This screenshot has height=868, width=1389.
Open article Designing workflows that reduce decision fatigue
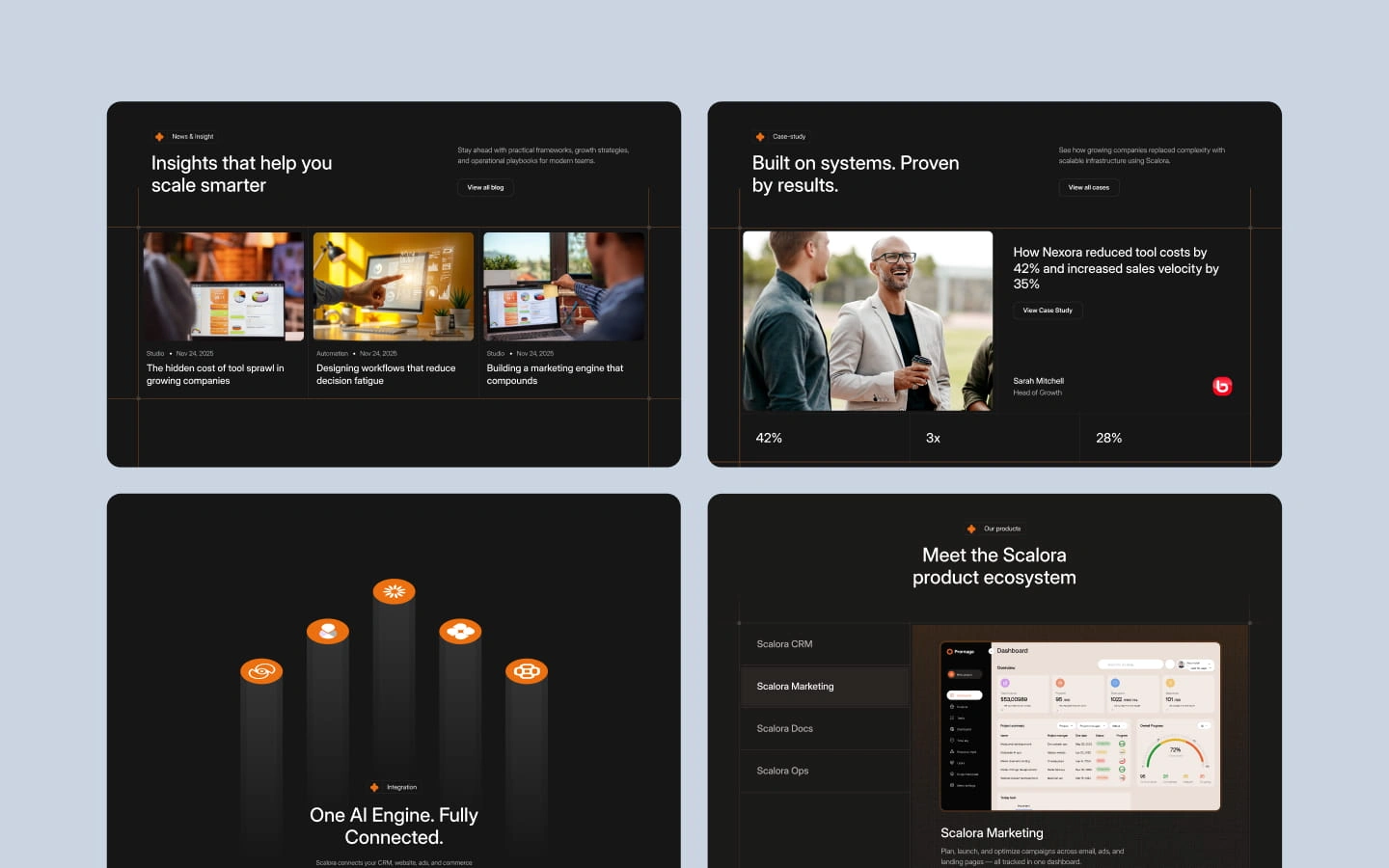tap(386, 374)
